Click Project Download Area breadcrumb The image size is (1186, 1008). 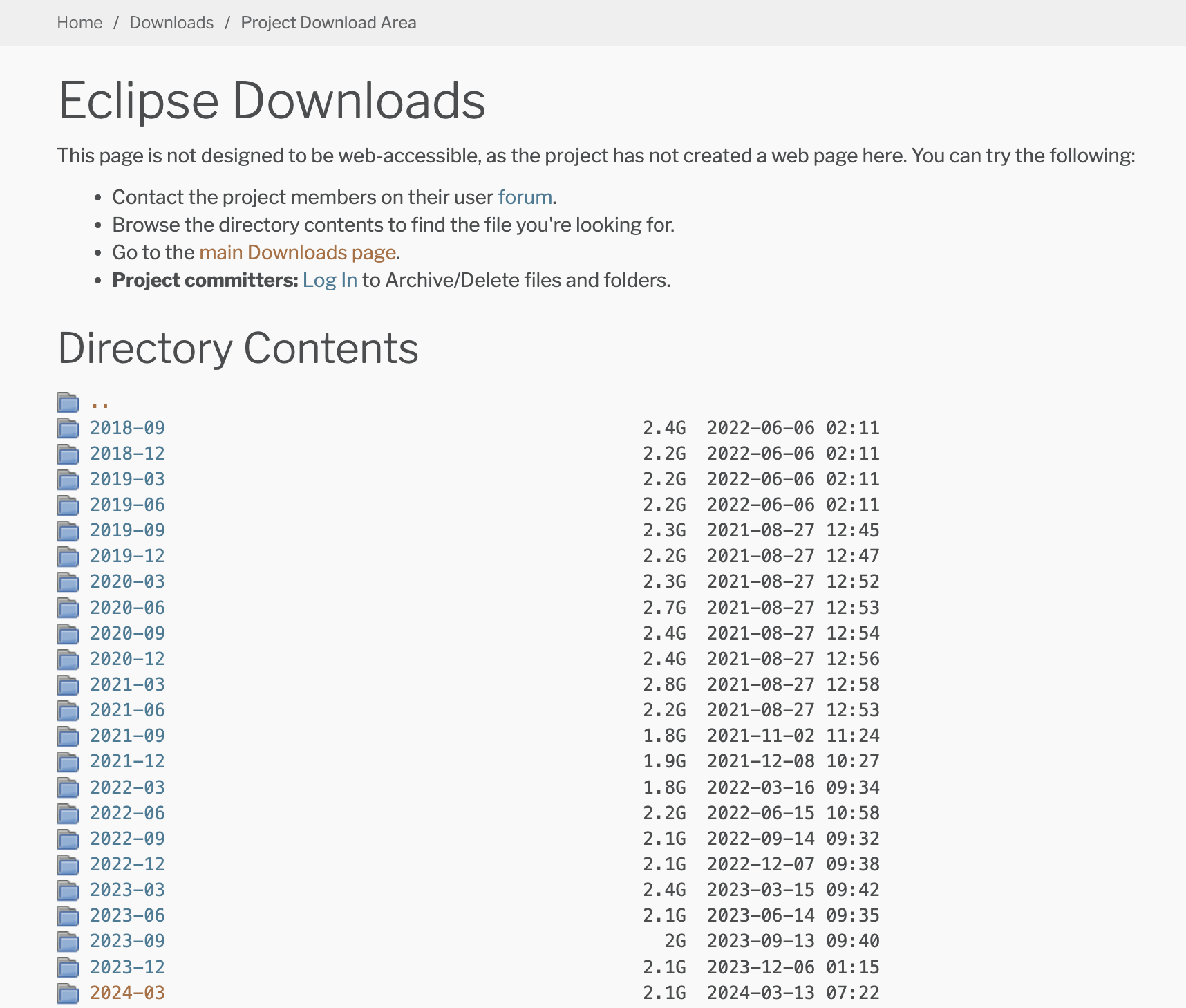click(x=328, y=23)
